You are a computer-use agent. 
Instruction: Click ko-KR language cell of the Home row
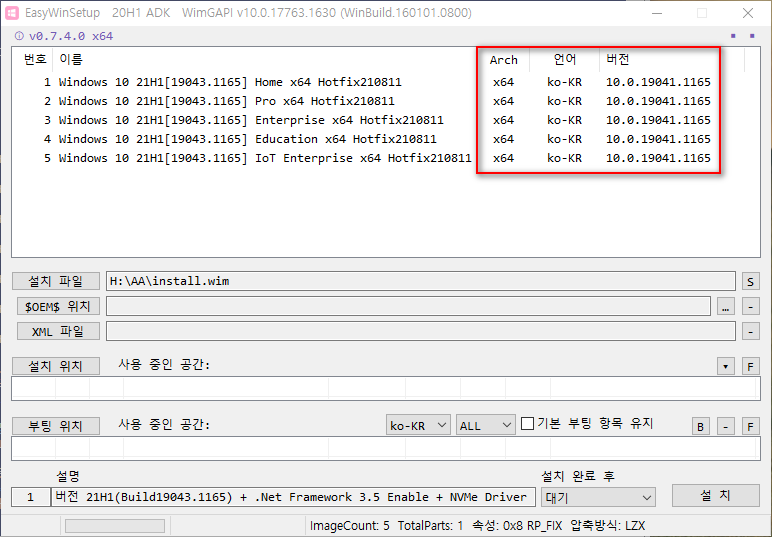[x=564, y=82]
